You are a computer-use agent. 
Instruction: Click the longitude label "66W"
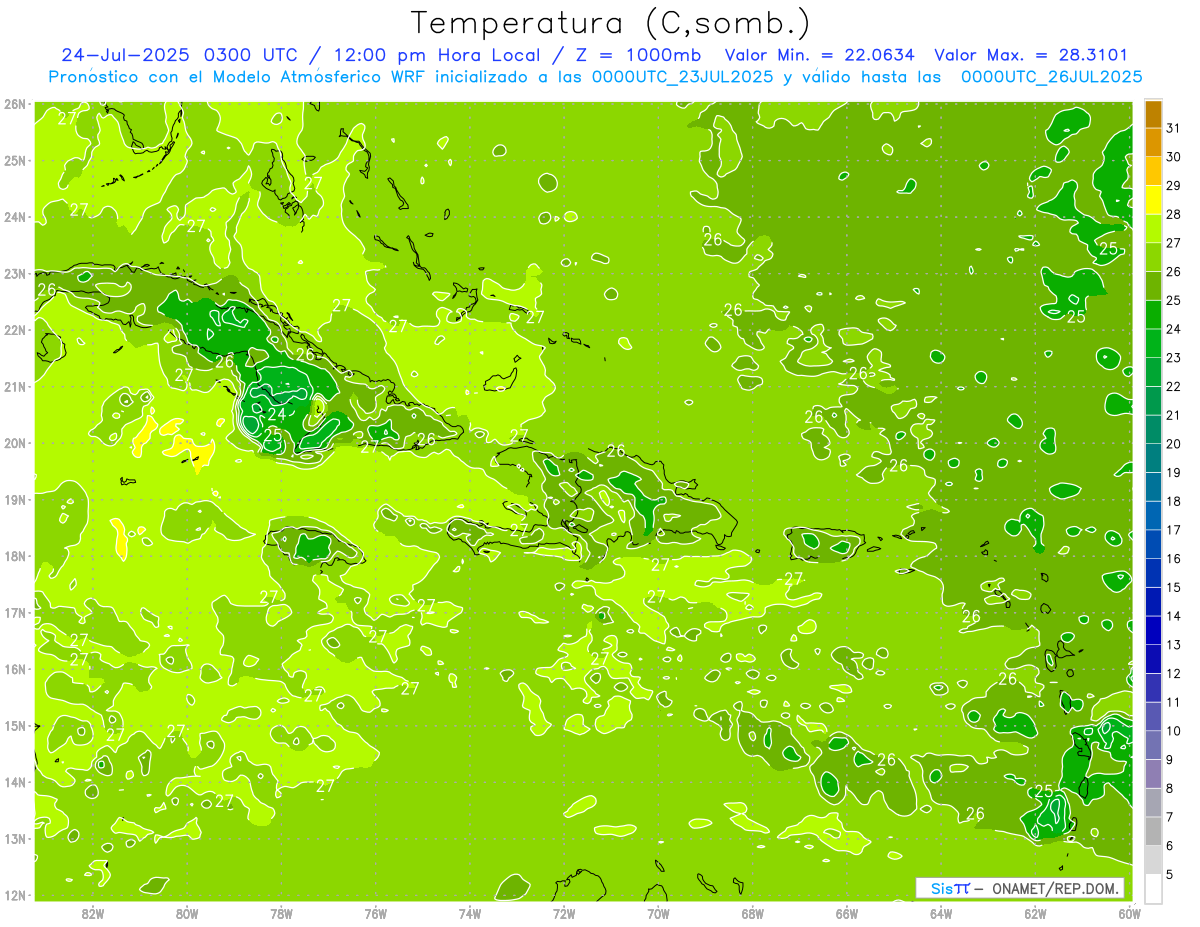pos(846,912)
